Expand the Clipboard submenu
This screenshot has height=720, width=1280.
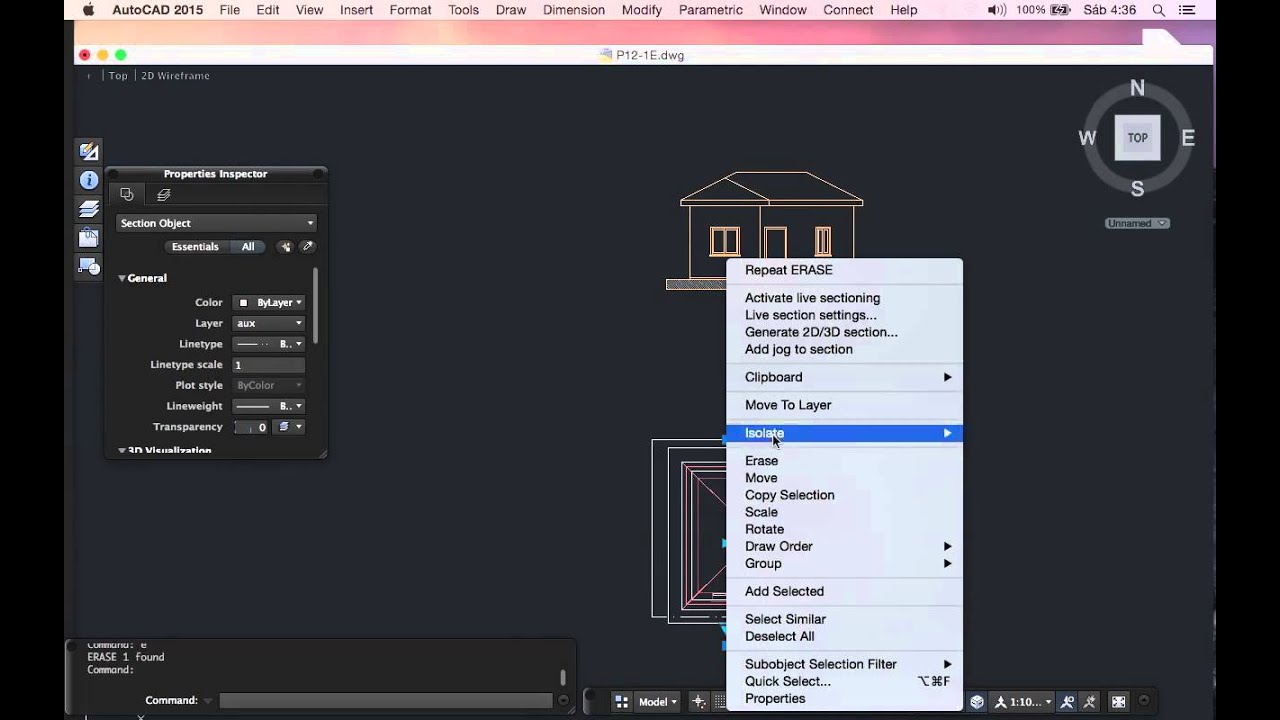(844, 377)
